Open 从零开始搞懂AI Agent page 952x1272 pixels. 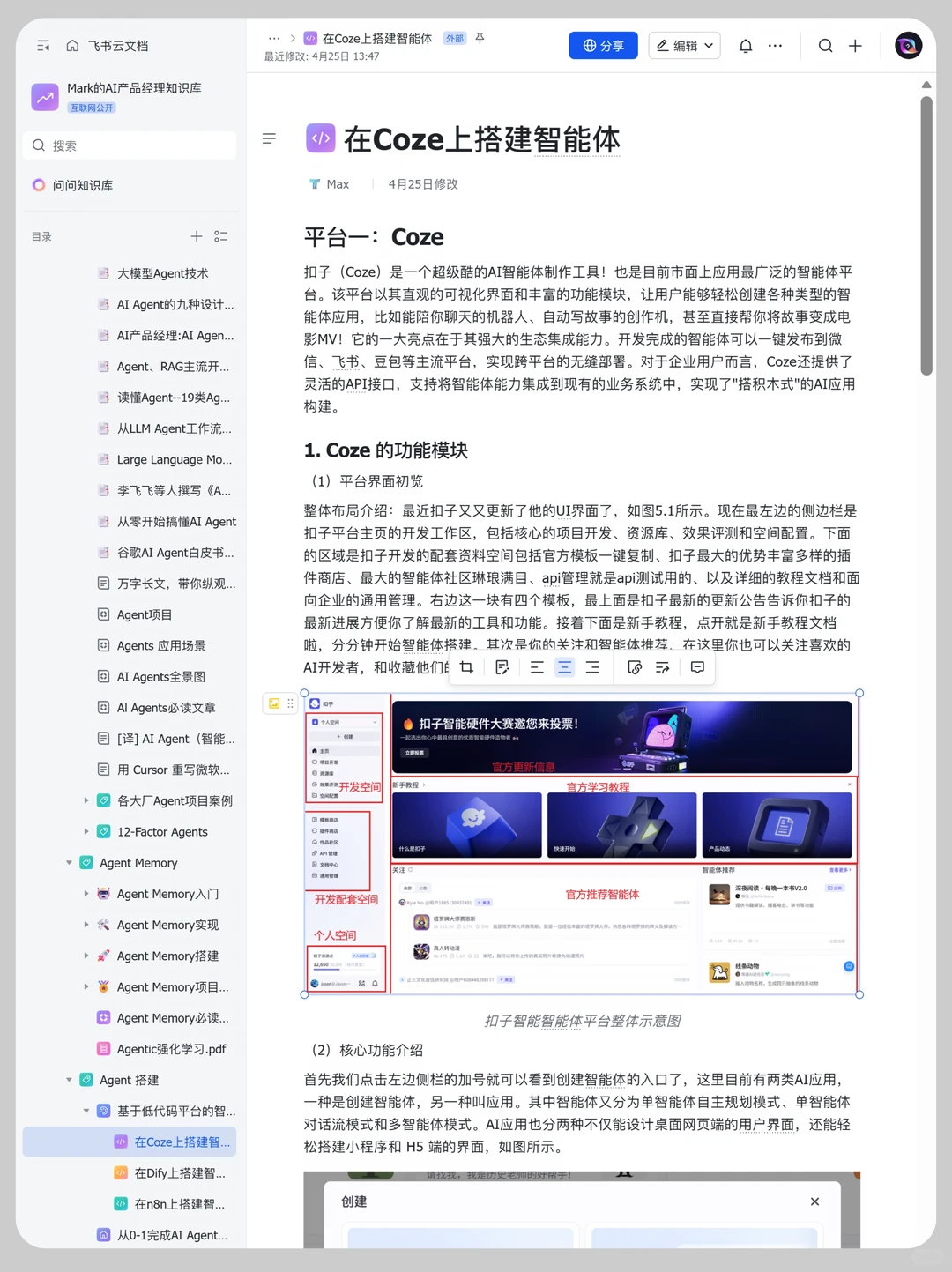point(176,522)
